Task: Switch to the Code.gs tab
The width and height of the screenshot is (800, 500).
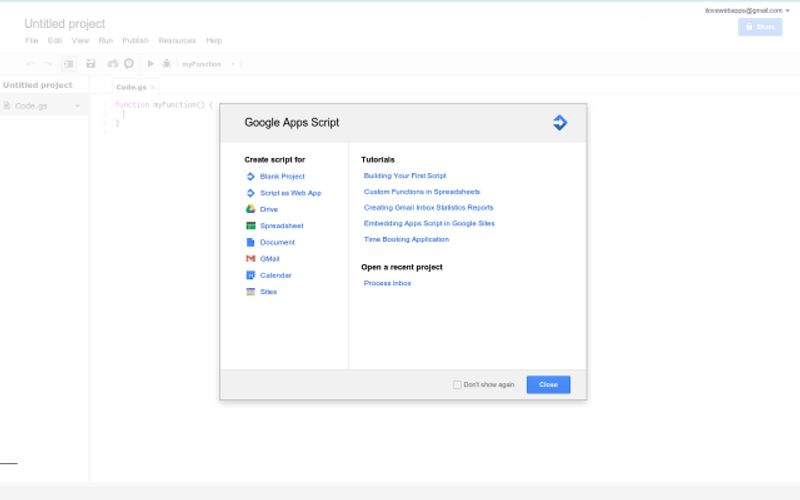Action: tap(131, 88)
